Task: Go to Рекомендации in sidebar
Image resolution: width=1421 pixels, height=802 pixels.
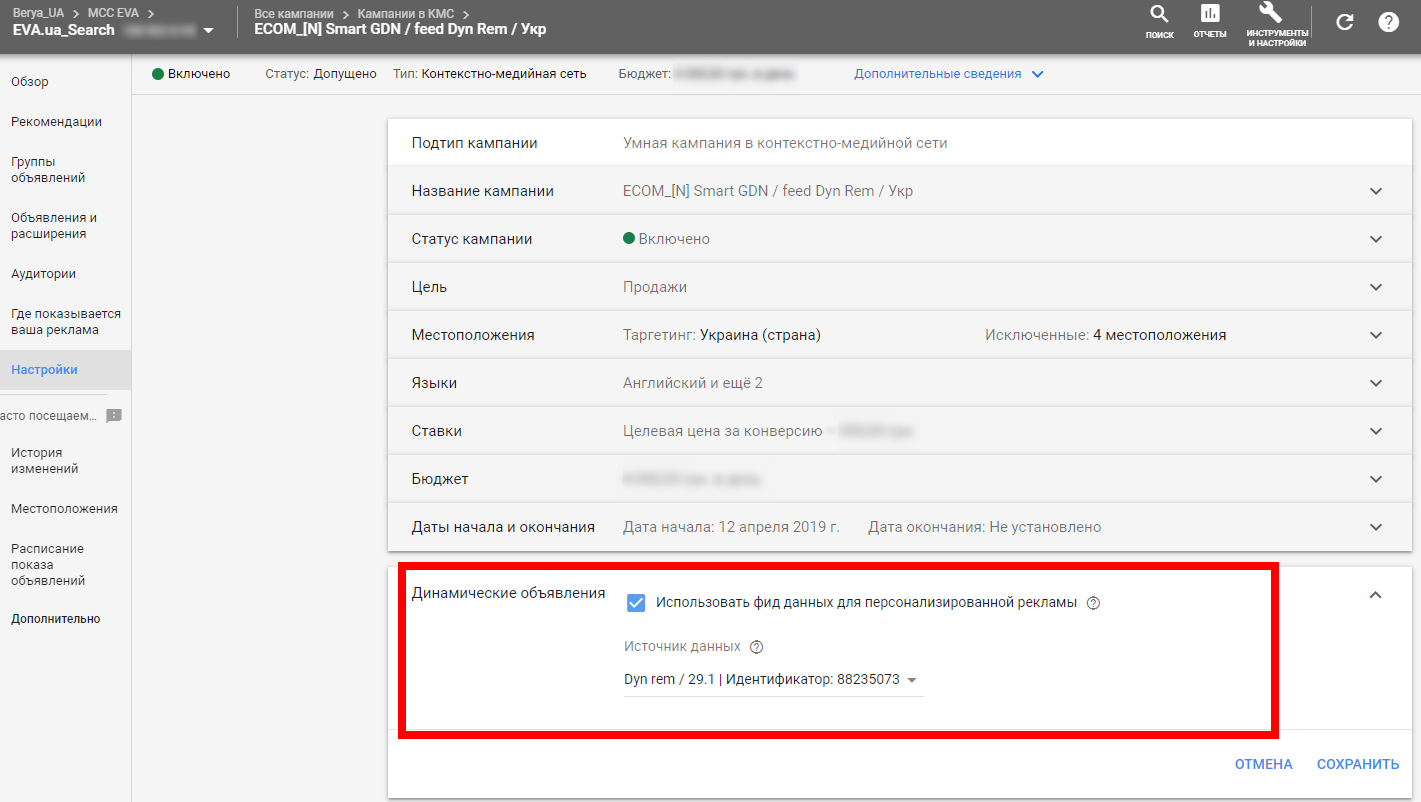Action: [56, 122]
